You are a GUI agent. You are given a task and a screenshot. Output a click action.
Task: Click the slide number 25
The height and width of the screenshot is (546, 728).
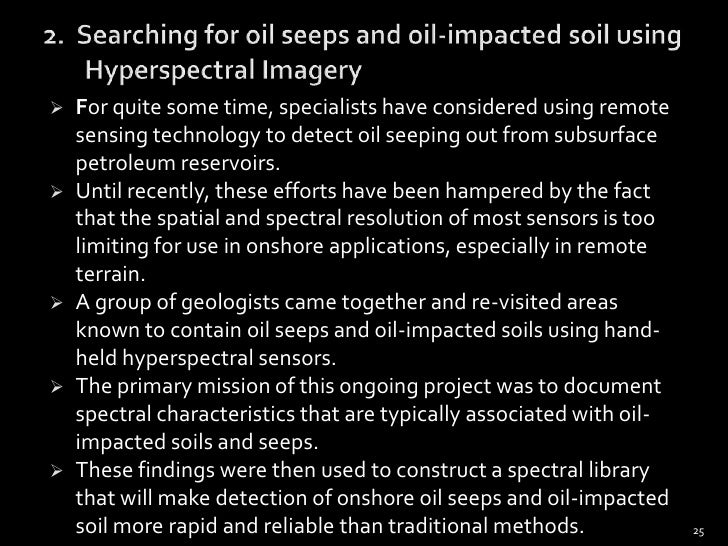698,532
